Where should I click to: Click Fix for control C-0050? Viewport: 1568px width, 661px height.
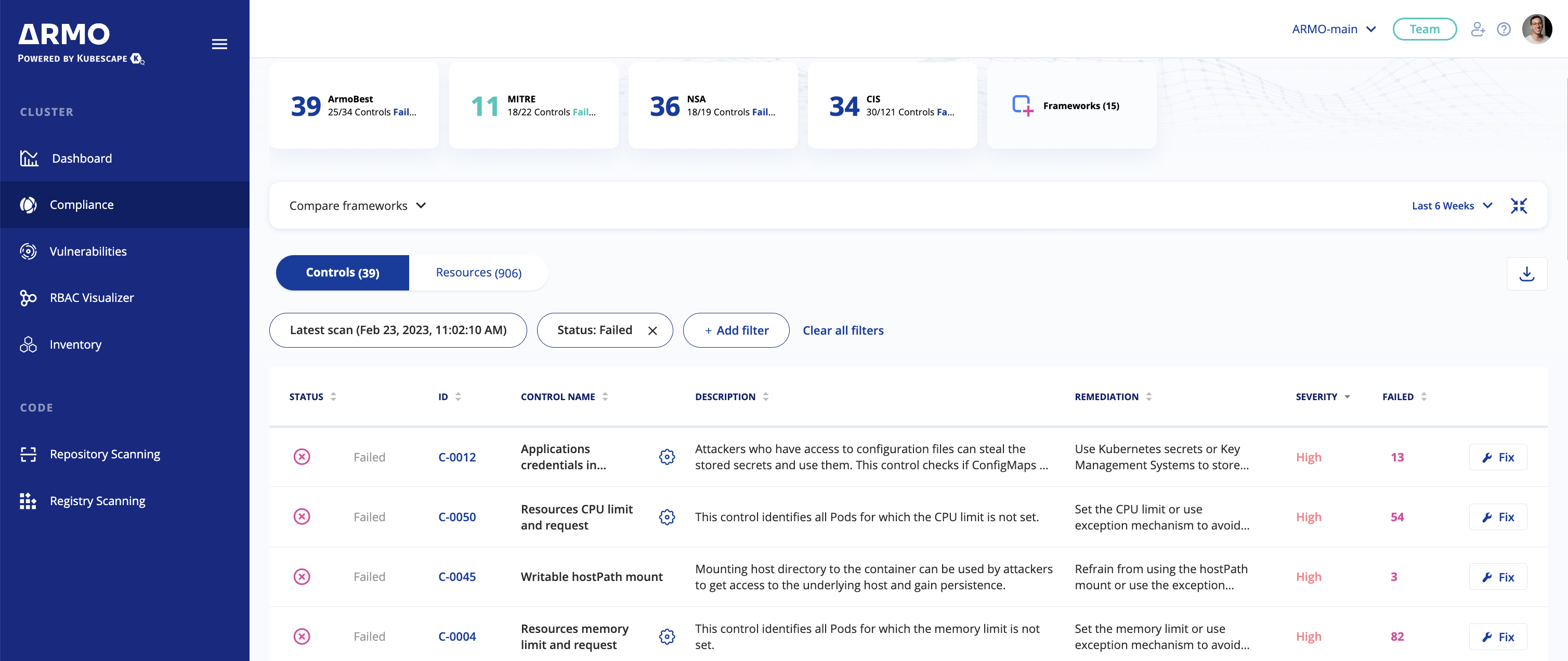pyautogui.click(x=1498, y=517)
